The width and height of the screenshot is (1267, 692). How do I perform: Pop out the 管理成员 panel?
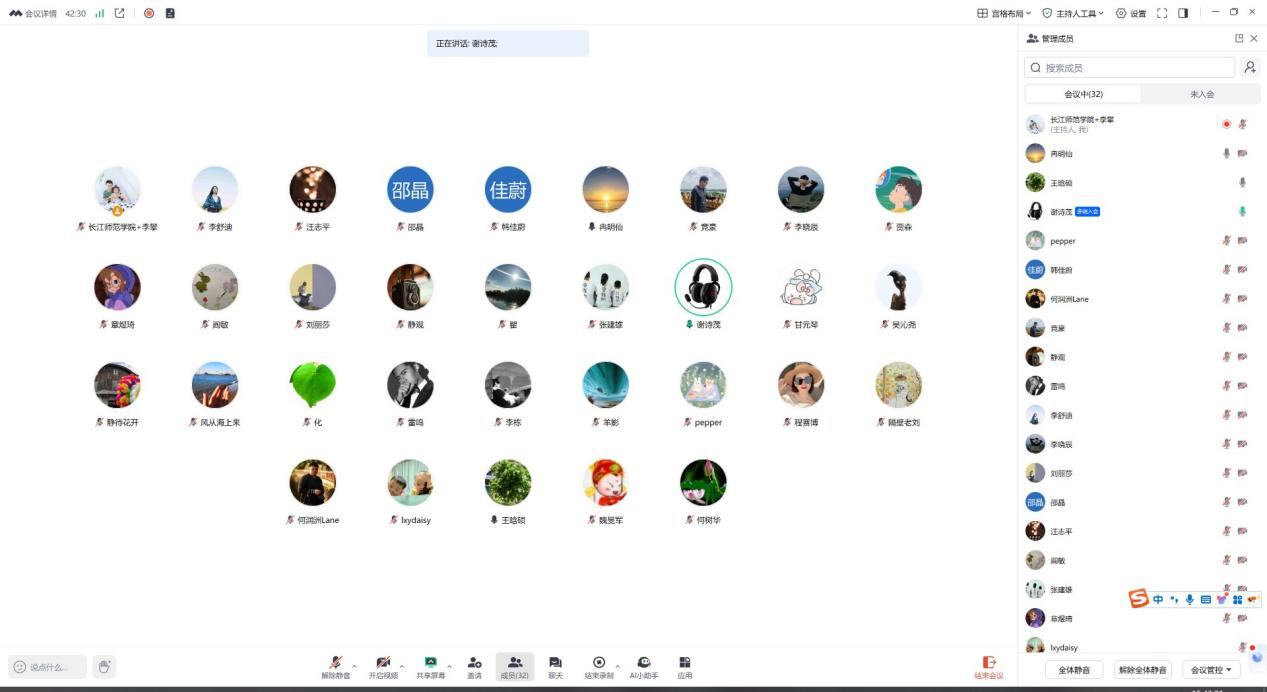pos(1239,38)
